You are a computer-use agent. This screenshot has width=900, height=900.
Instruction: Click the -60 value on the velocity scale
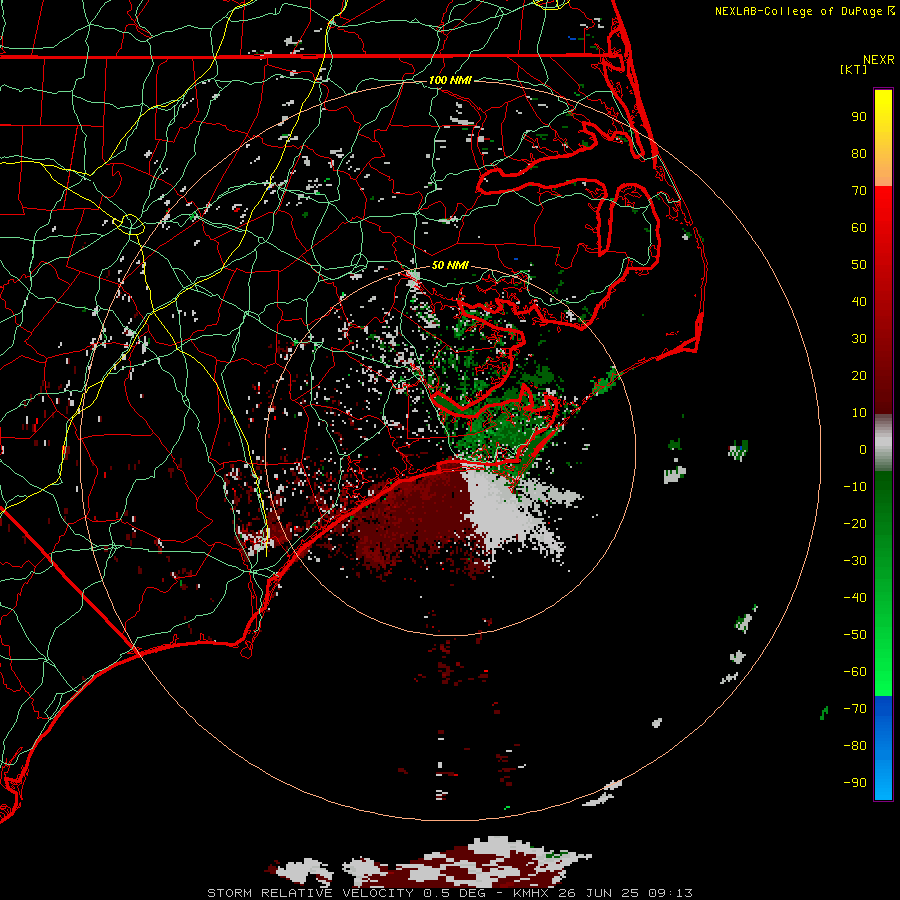click(855, 672)
